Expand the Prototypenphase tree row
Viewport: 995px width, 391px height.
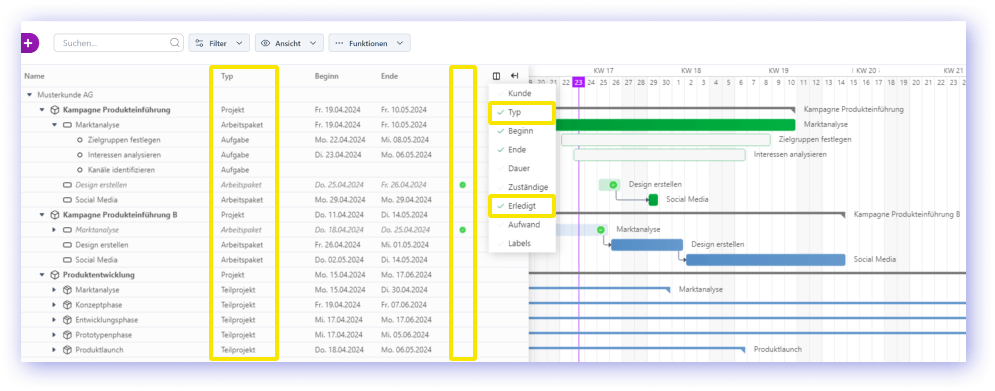pyautogui.click(x=55, y=335)
